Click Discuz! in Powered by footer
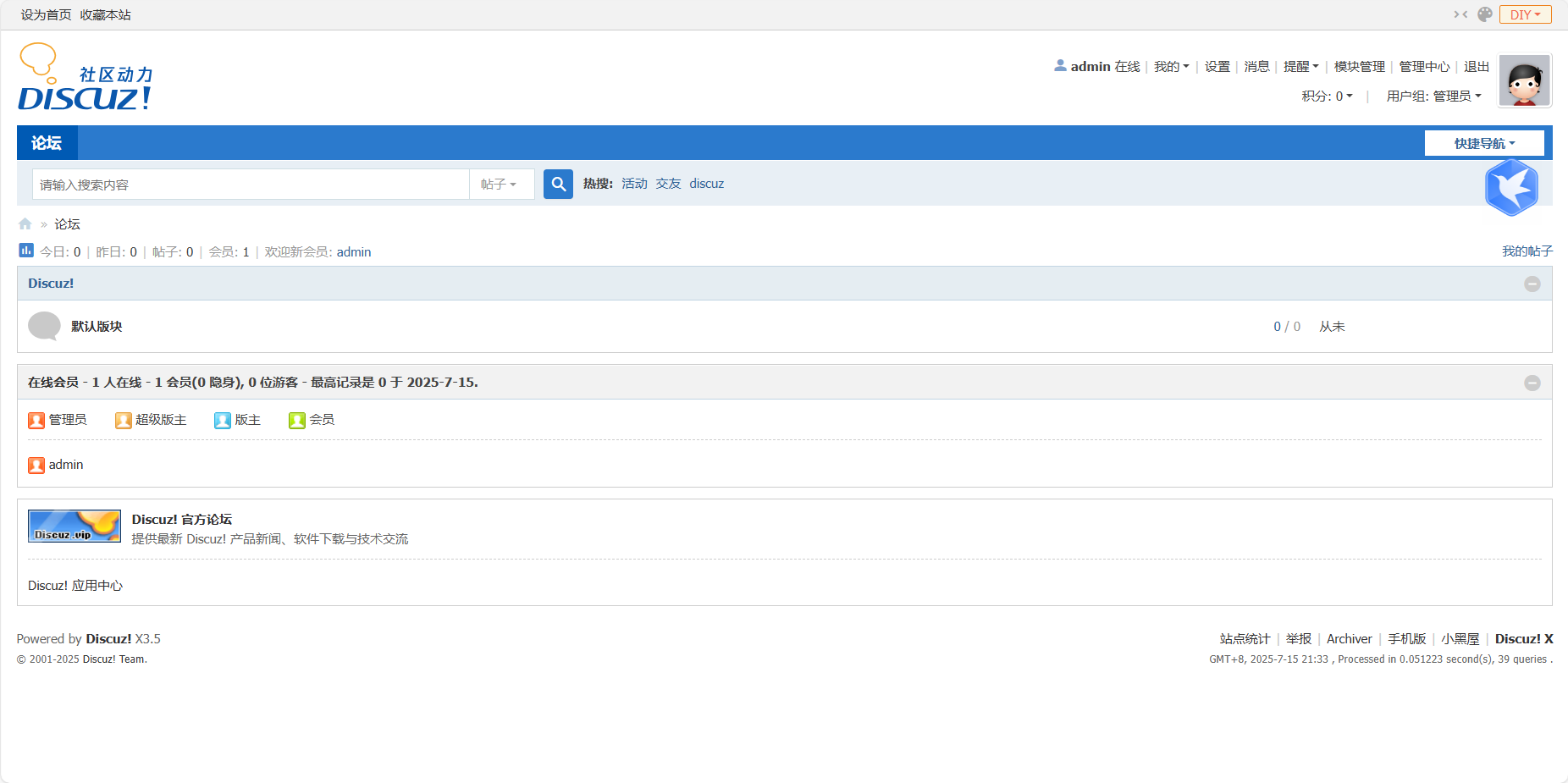Viewport: 1568px width, 783px height. point(108,639)
